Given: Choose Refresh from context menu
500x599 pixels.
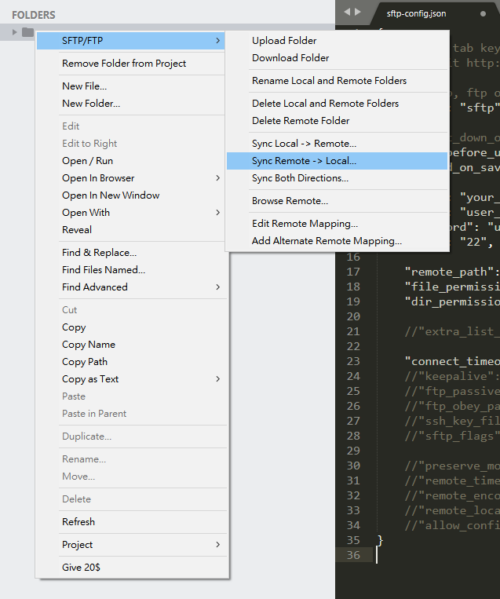Looking at the screenshot, I should click(132, 522).
